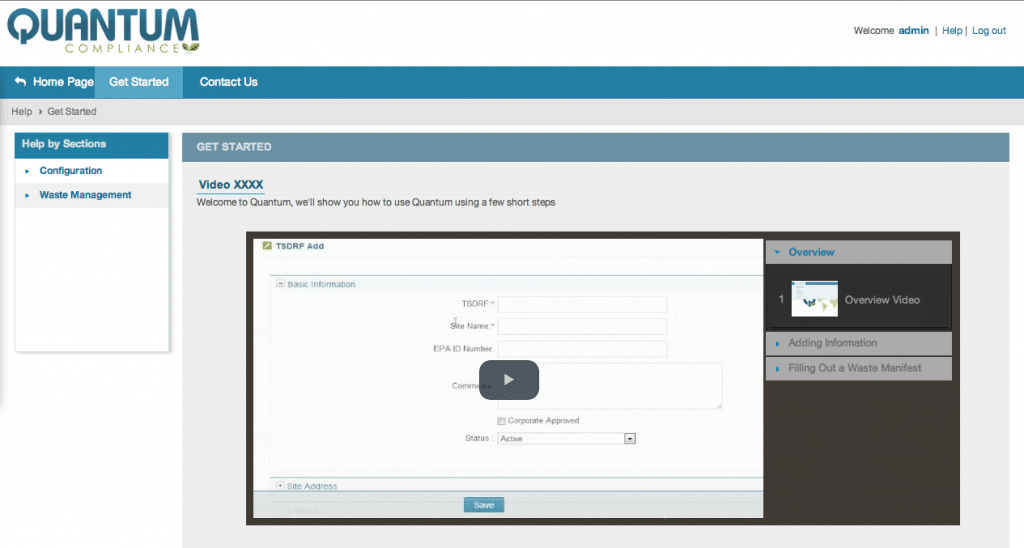Image resolution: width=1024 pixels, height=548 pixels.
Task: Open the Contact Us tab
Action: (x=229, y=82)
